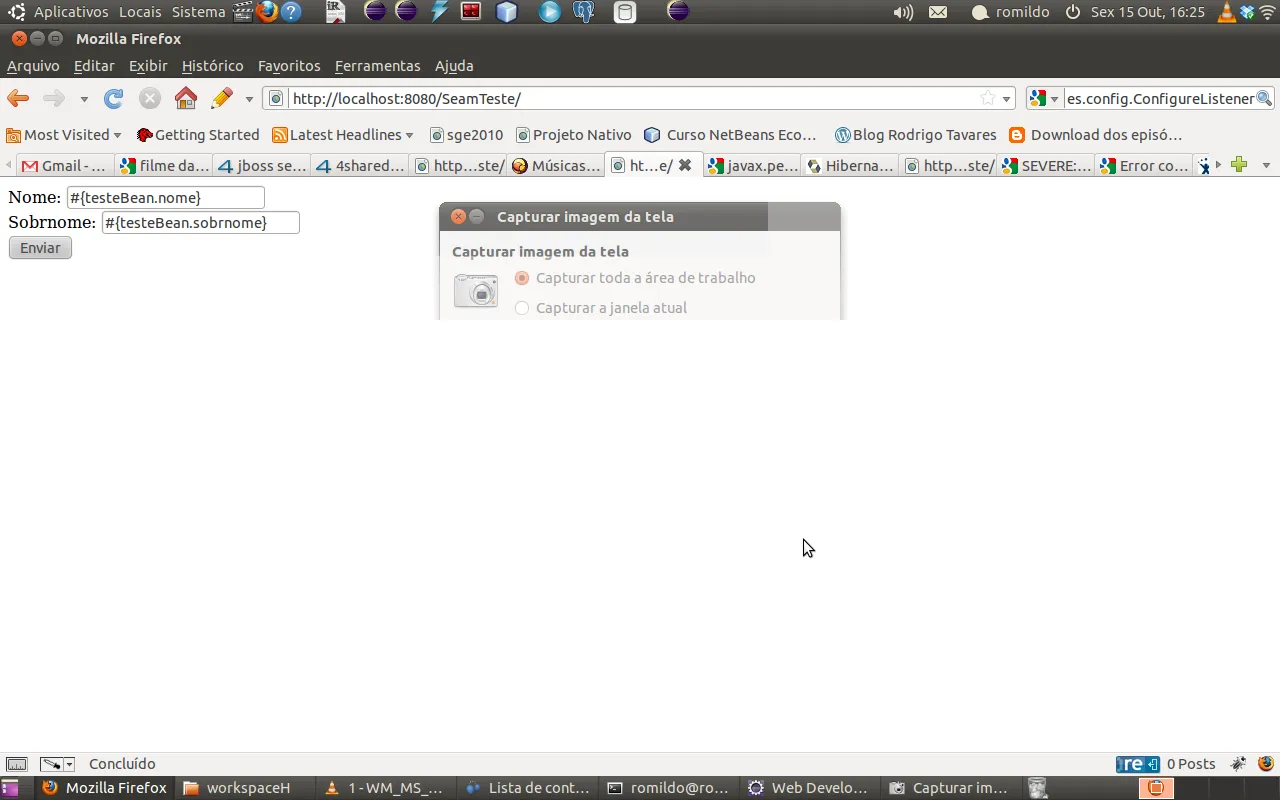Viewport: 1280px width, 800px height.
Task: Launch Firefox from the top panel
Action: tap(267, 12)
